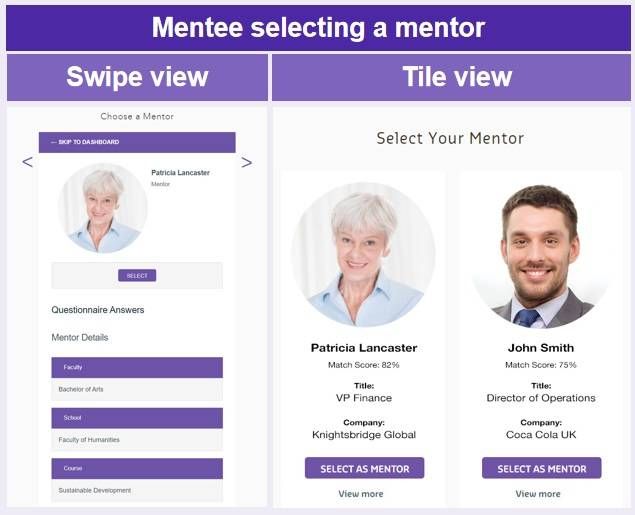Click the School header bar
The height and width of the screenshot is (515, 635).
point(137,418)
